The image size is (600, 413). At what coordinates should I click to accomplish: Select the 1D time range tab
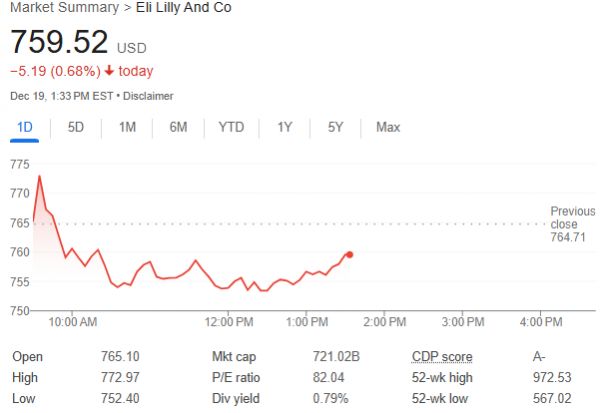(x=24, y=127)
